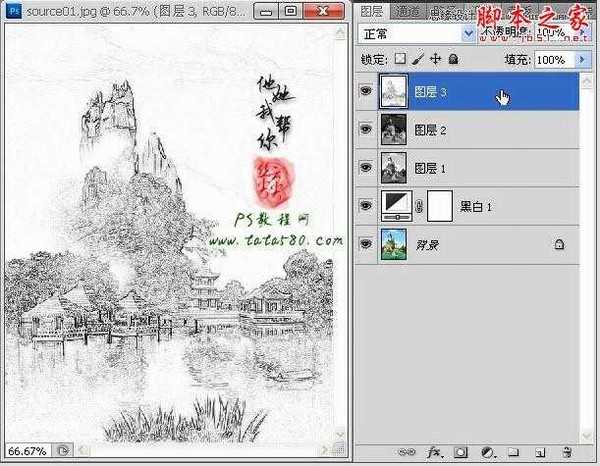Create a new fill or adjustment layer
This screenshot has width=600, height=466.
tap(488, 453)
